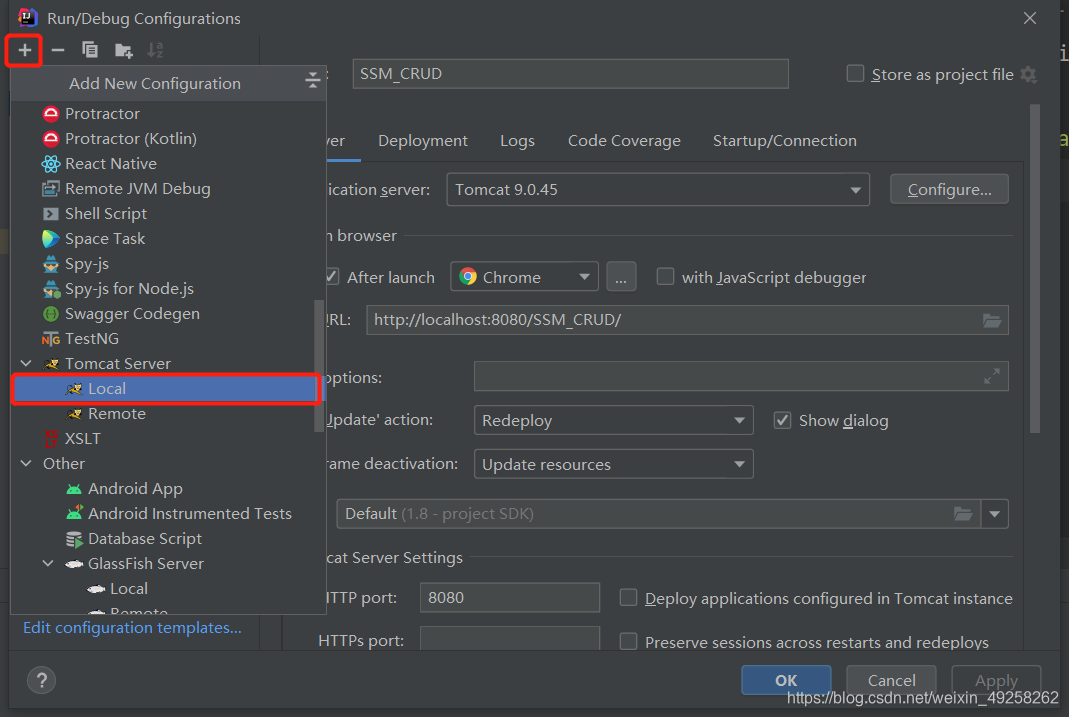Image resolution: width=1069 pixels, height=717 pixels.
Task: Open the Chrome browser dropdown
Action: [x=524, y=277]
